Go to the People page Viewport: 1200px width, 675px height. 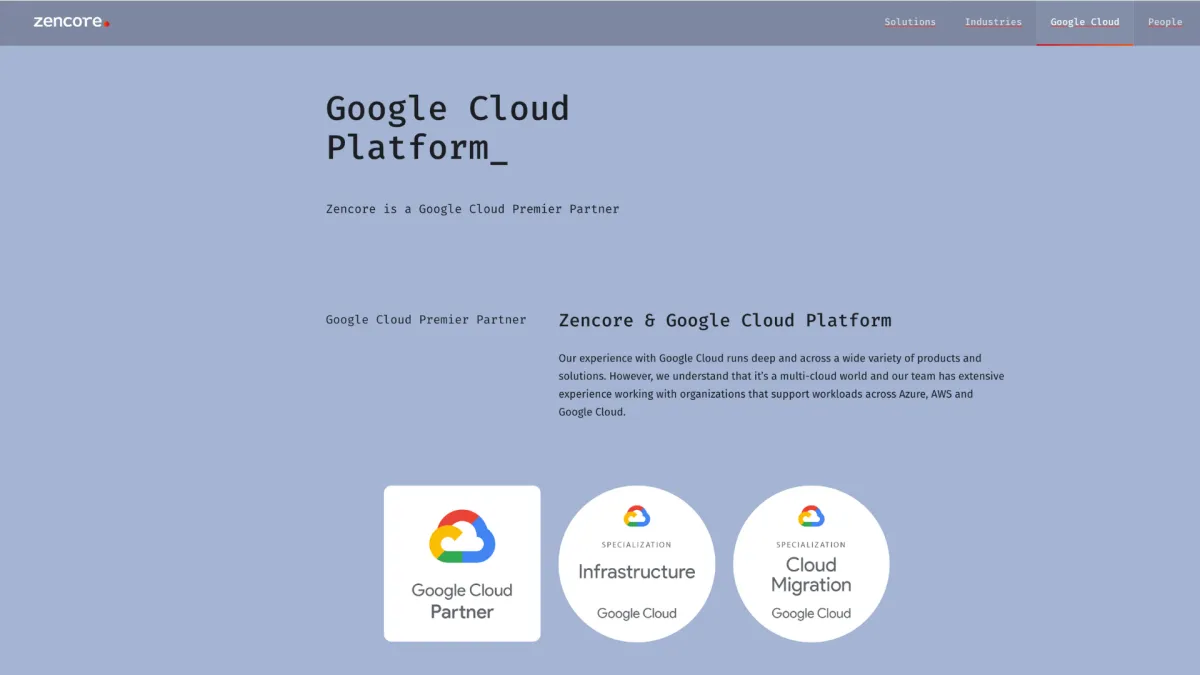1165,22
